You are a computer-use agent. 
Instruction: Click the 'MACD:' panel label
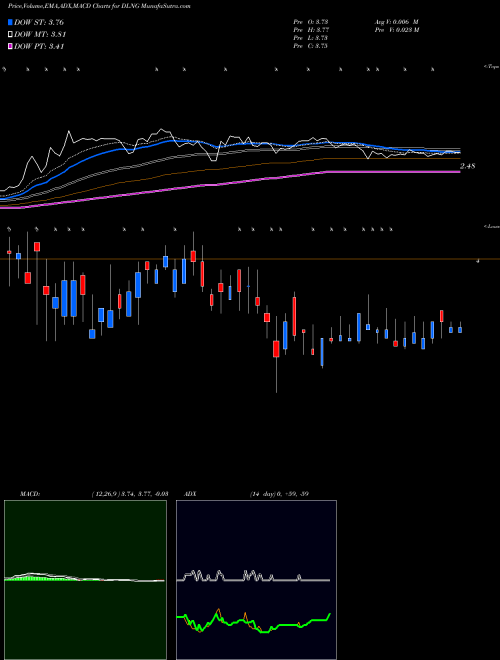coord(29,494)
